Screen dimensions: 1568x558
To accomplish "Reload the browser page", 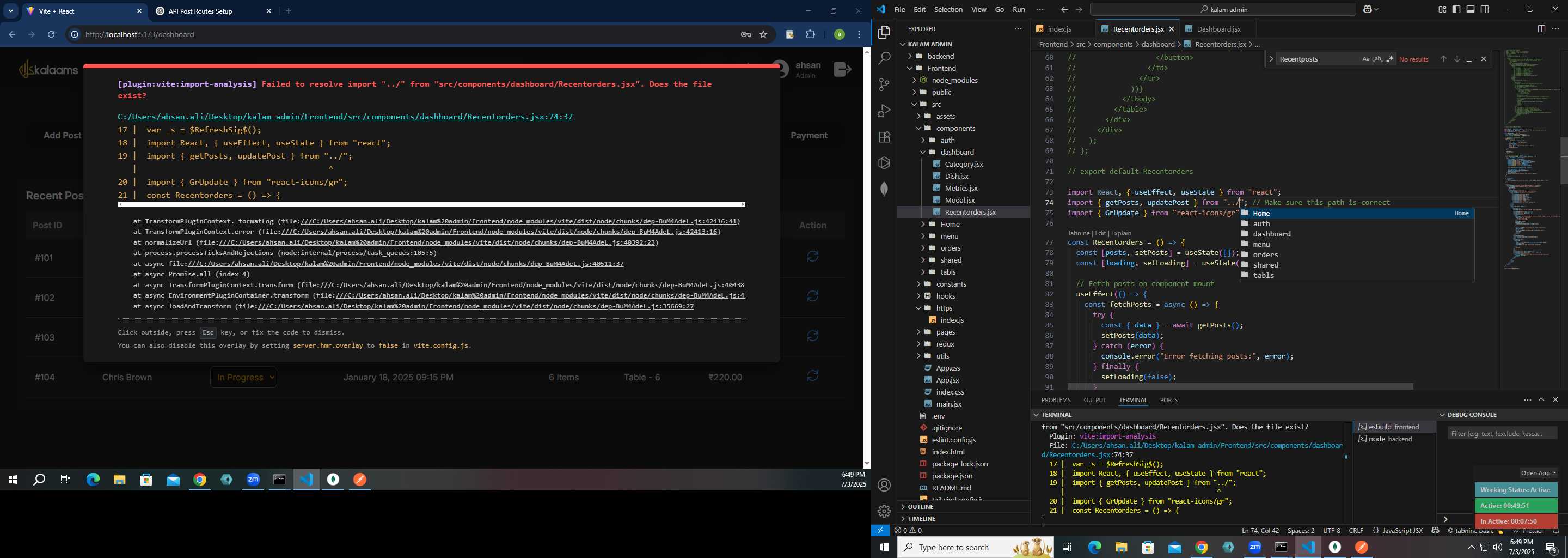I will 51,35.
